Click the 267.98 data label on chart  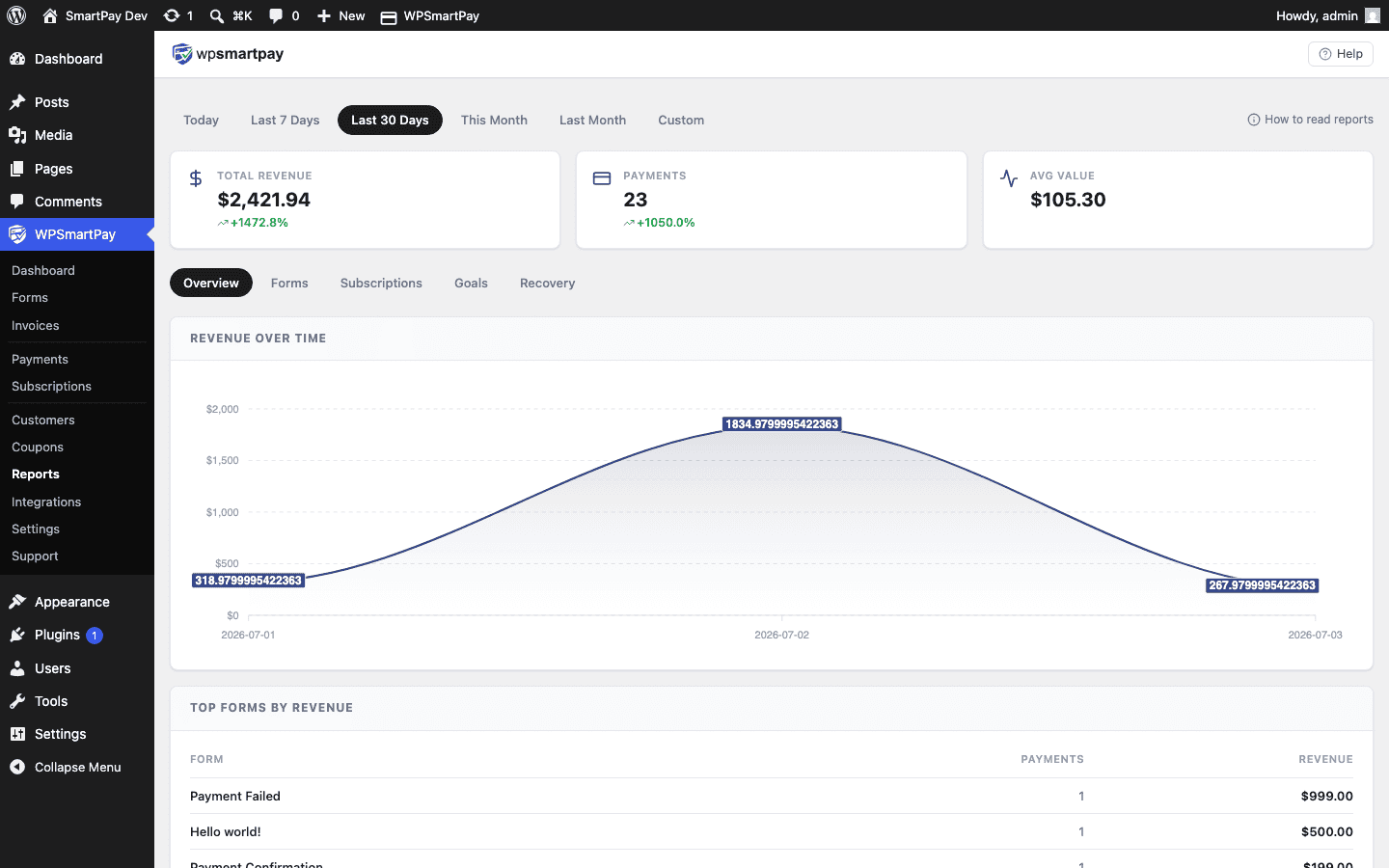point(1262,585)
